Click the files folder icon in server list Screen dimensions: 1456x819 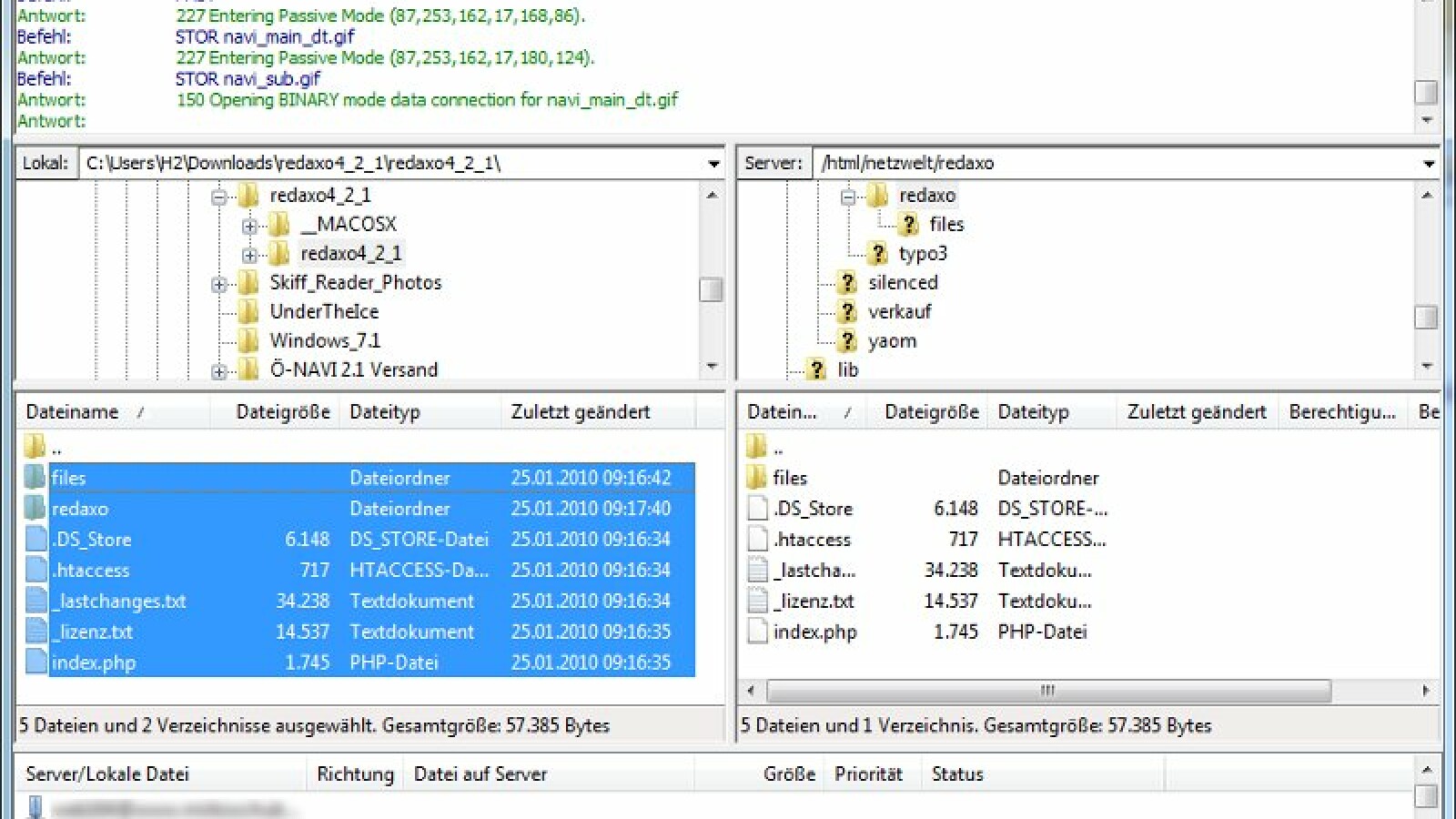pos(756,478)
